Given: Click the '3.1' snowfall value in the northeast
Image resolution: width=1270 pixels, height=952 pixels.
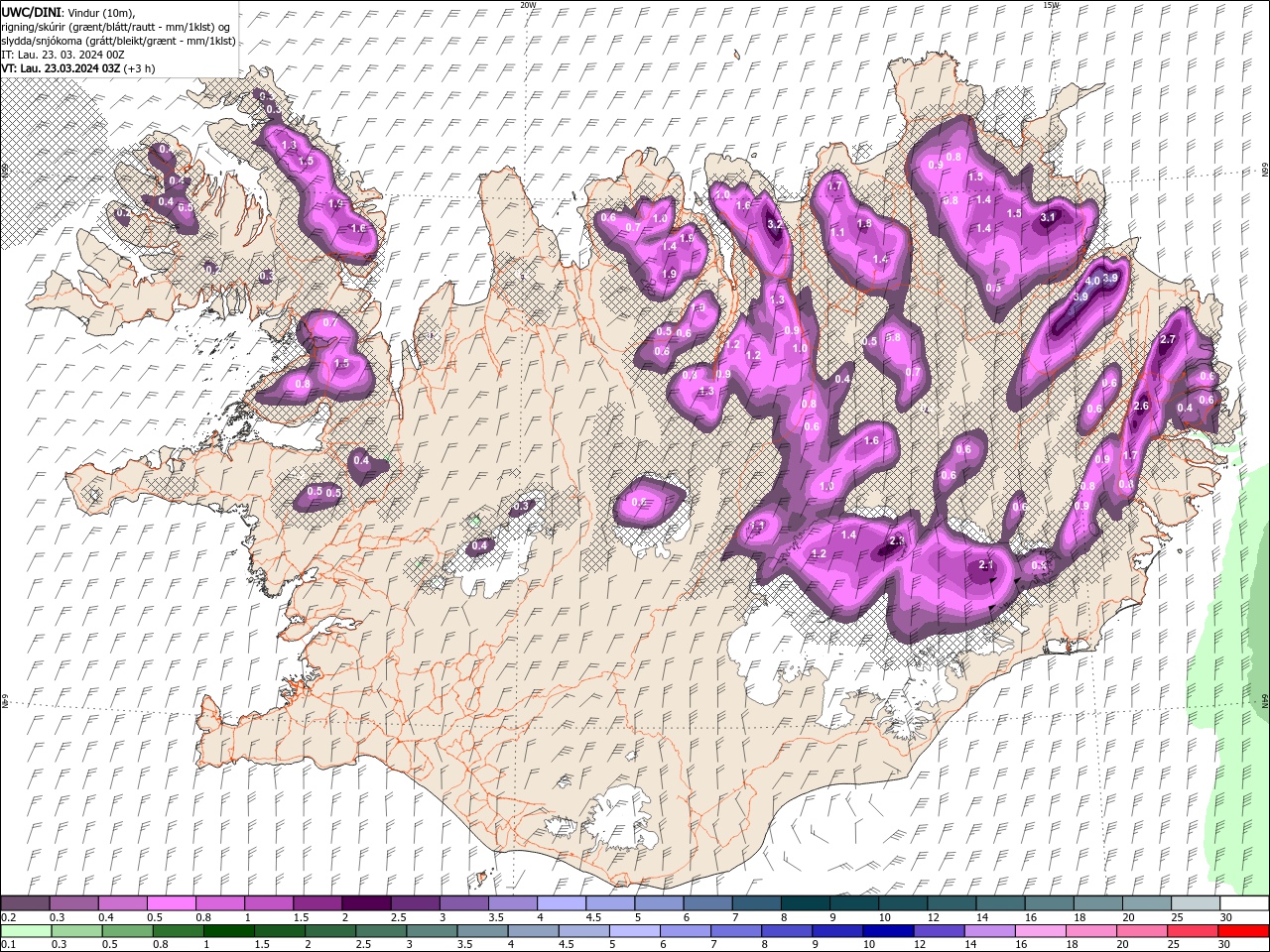Looking at the screenshot, I should point(1048,216).
